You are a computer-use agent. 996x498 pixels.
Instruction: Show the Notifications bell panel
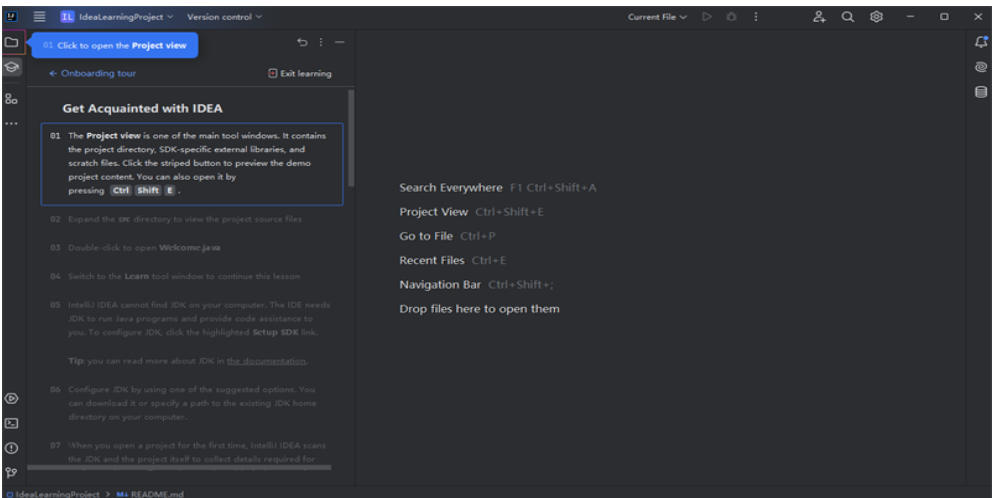coord(981,44)
